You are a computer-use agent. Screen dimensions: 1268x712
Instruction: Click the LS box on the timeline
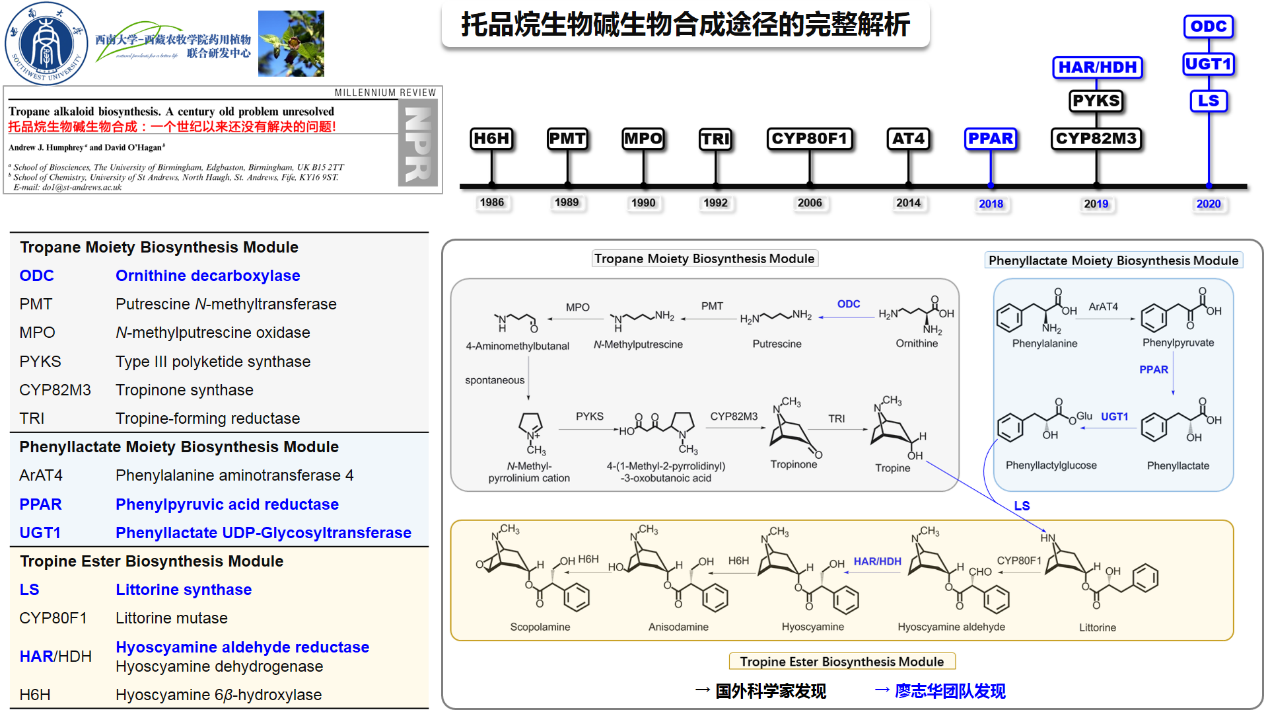point(1208,101)
